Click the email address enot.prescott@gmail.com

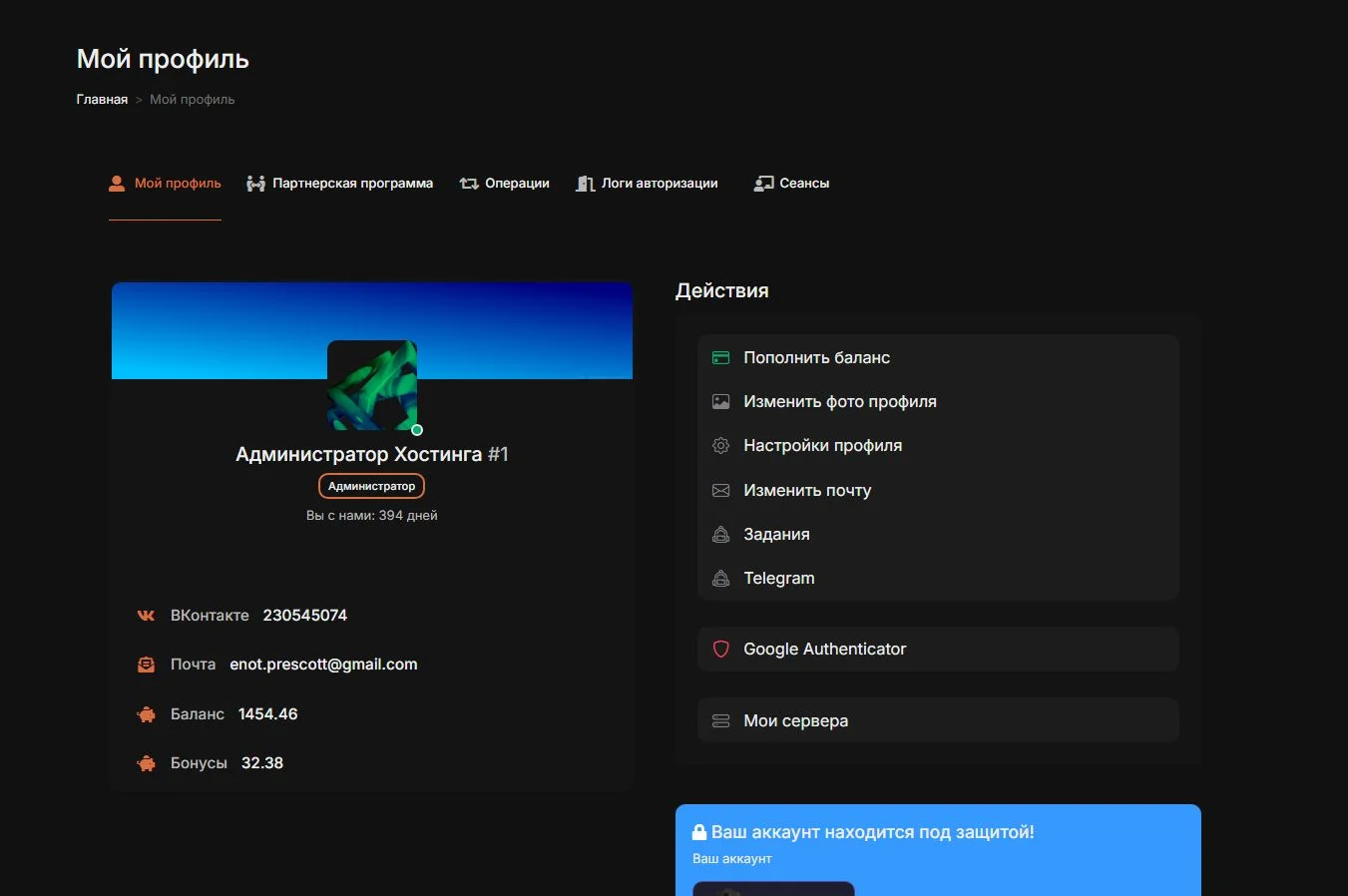[323, 665]
